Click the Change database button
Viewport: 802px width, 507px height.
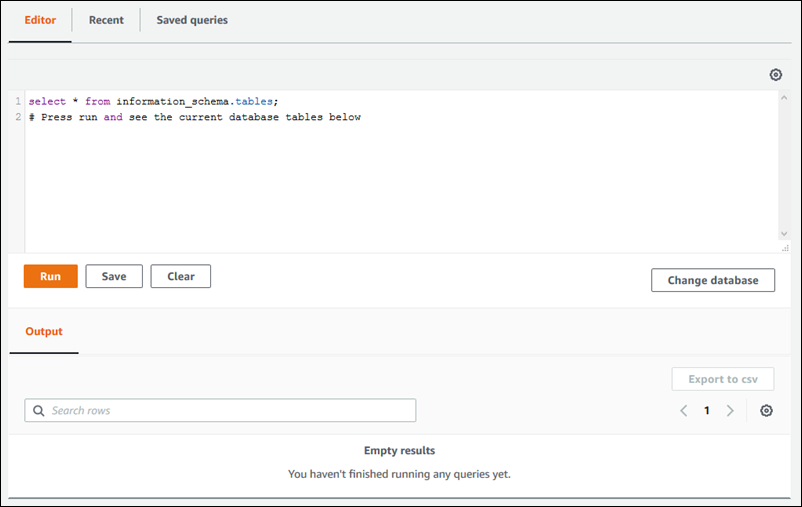coord(713,280)
